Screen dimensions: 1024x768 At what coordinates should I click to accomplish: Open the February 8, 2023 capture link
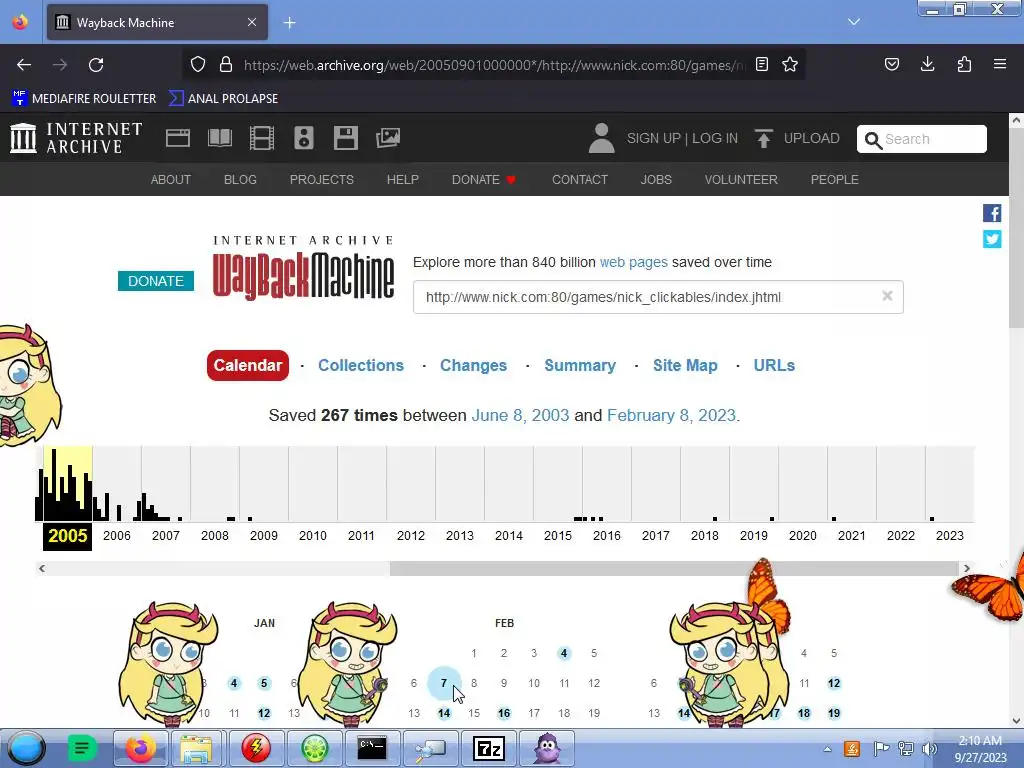pos(671,415)
